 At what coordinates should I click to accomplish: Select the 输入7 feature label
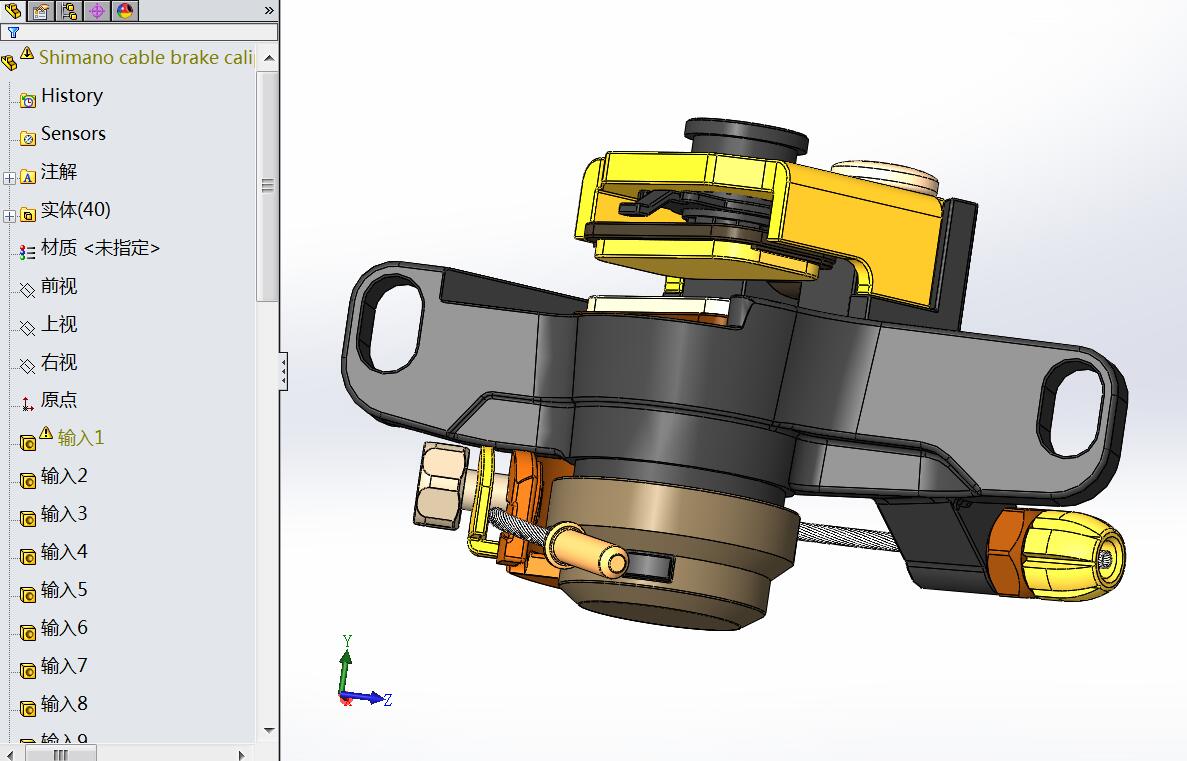pos(64,666)
